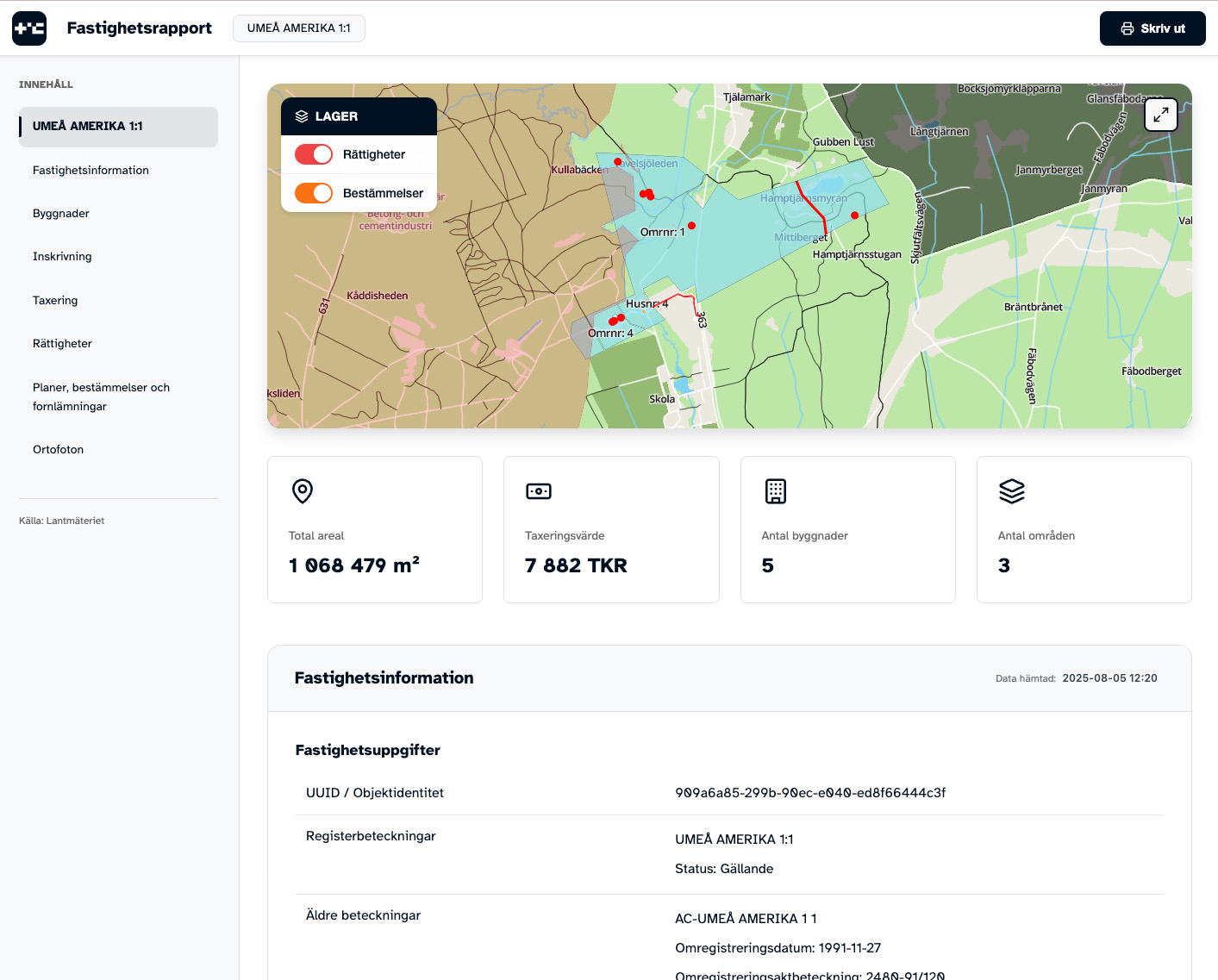Collapse the LAGER panel header
This screenshot has height=980, width=1218.
pyautogui.click(x=359, y=116)
